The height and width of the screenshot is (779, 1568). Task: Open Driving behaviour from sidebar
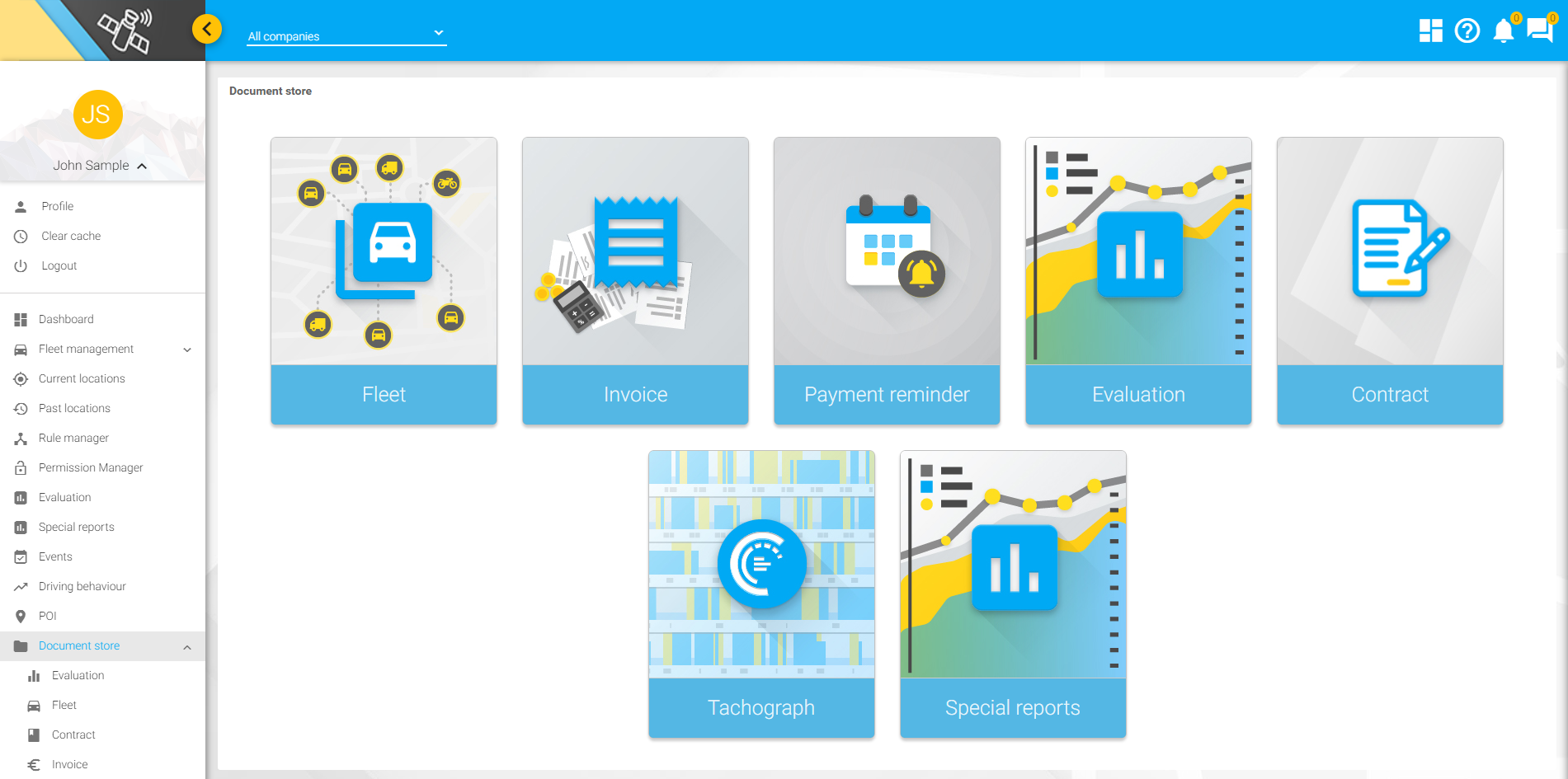[x=82, y=586]
